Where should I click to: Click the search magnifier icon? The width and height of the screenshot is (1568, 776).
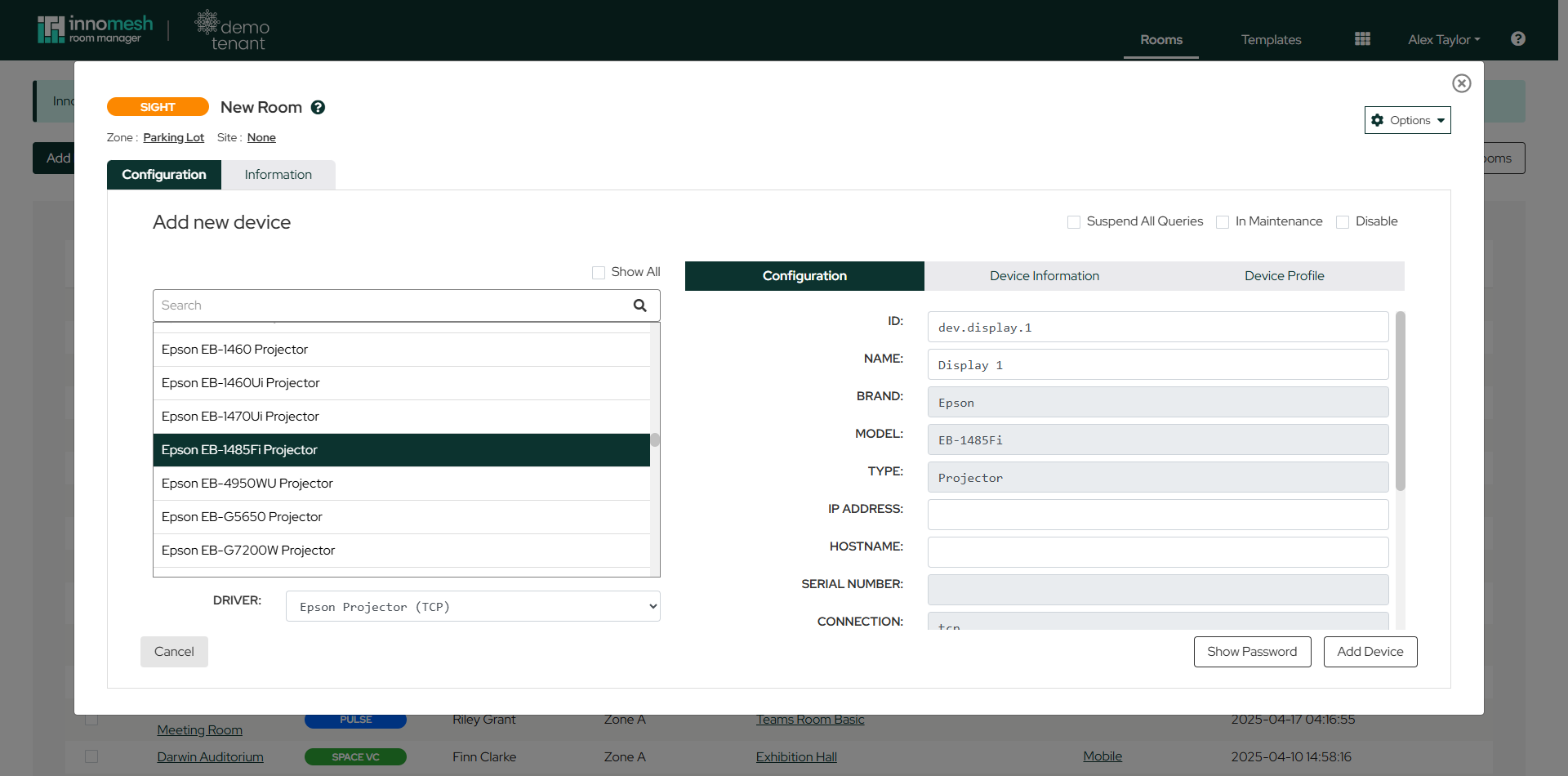[640, 305]
